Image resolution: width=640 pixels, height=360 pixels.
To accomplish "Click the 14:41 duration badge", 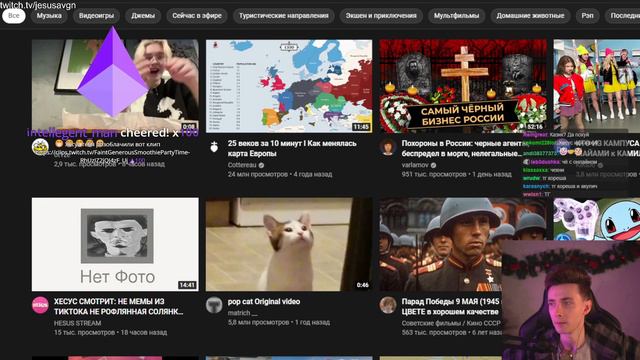I will click(187, 285).
